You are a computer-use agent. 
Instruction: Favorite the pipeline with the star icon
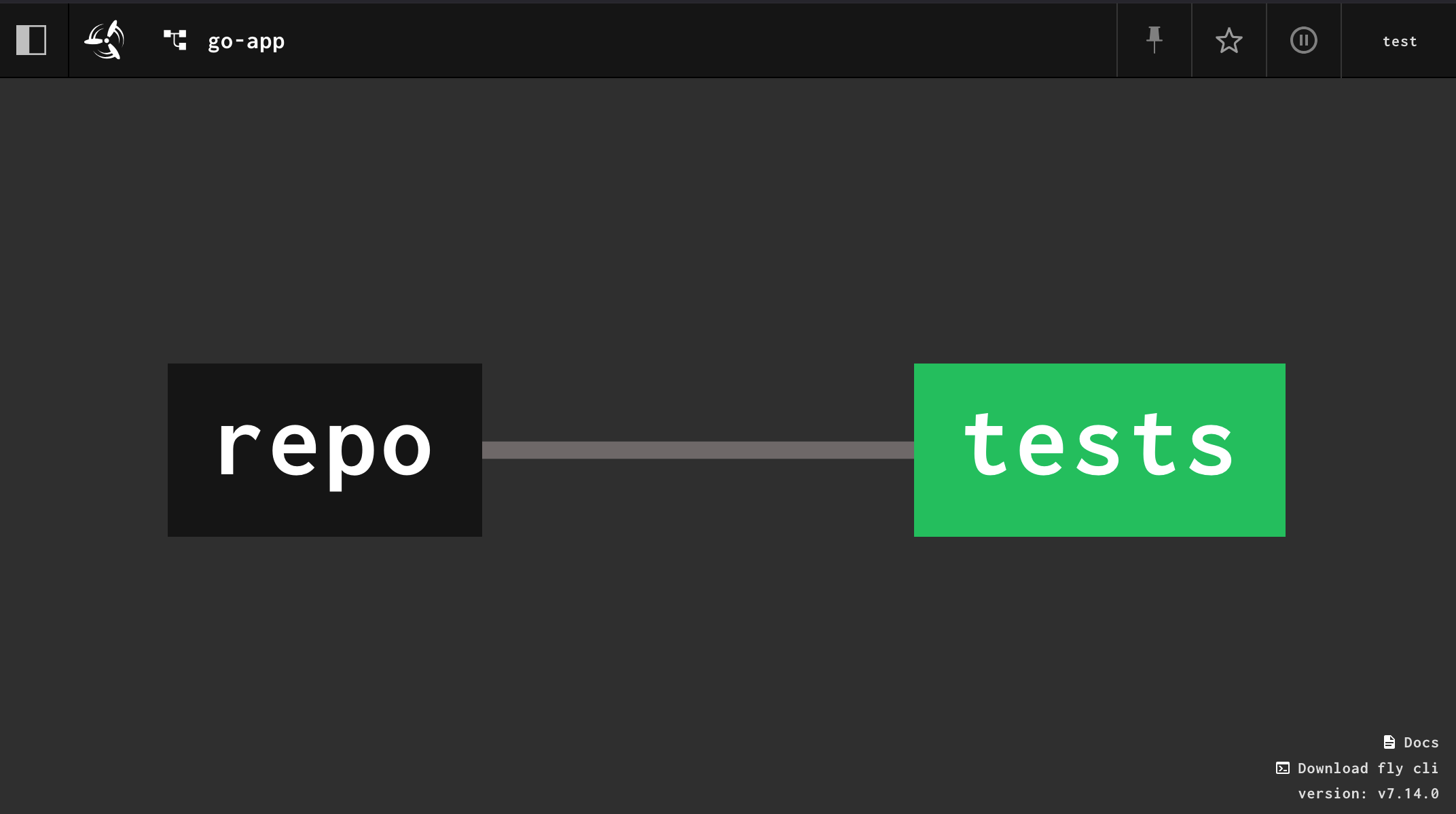1228,40
